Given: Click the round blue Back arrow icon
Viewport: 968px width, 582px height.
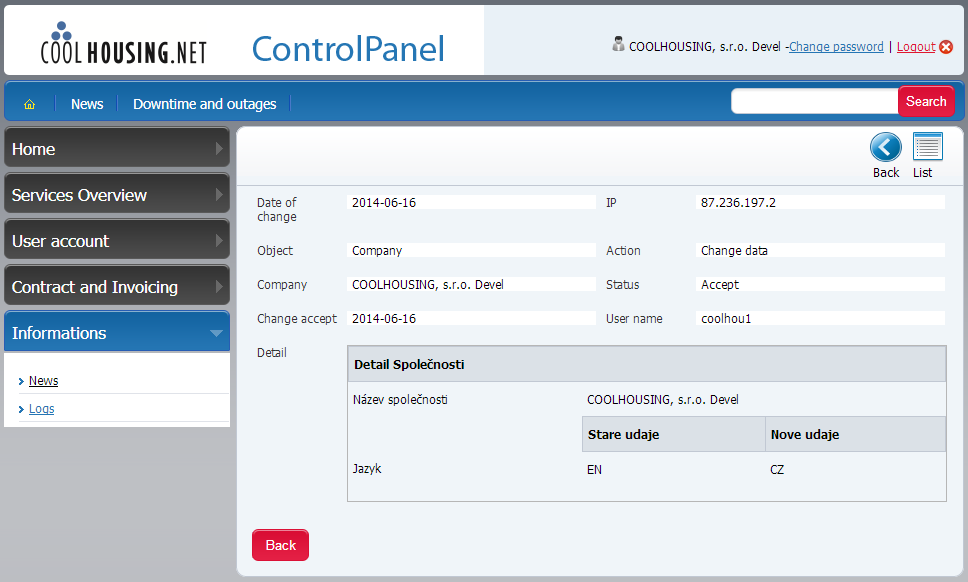Looking at the screenshot, I should tap(885, 148).
